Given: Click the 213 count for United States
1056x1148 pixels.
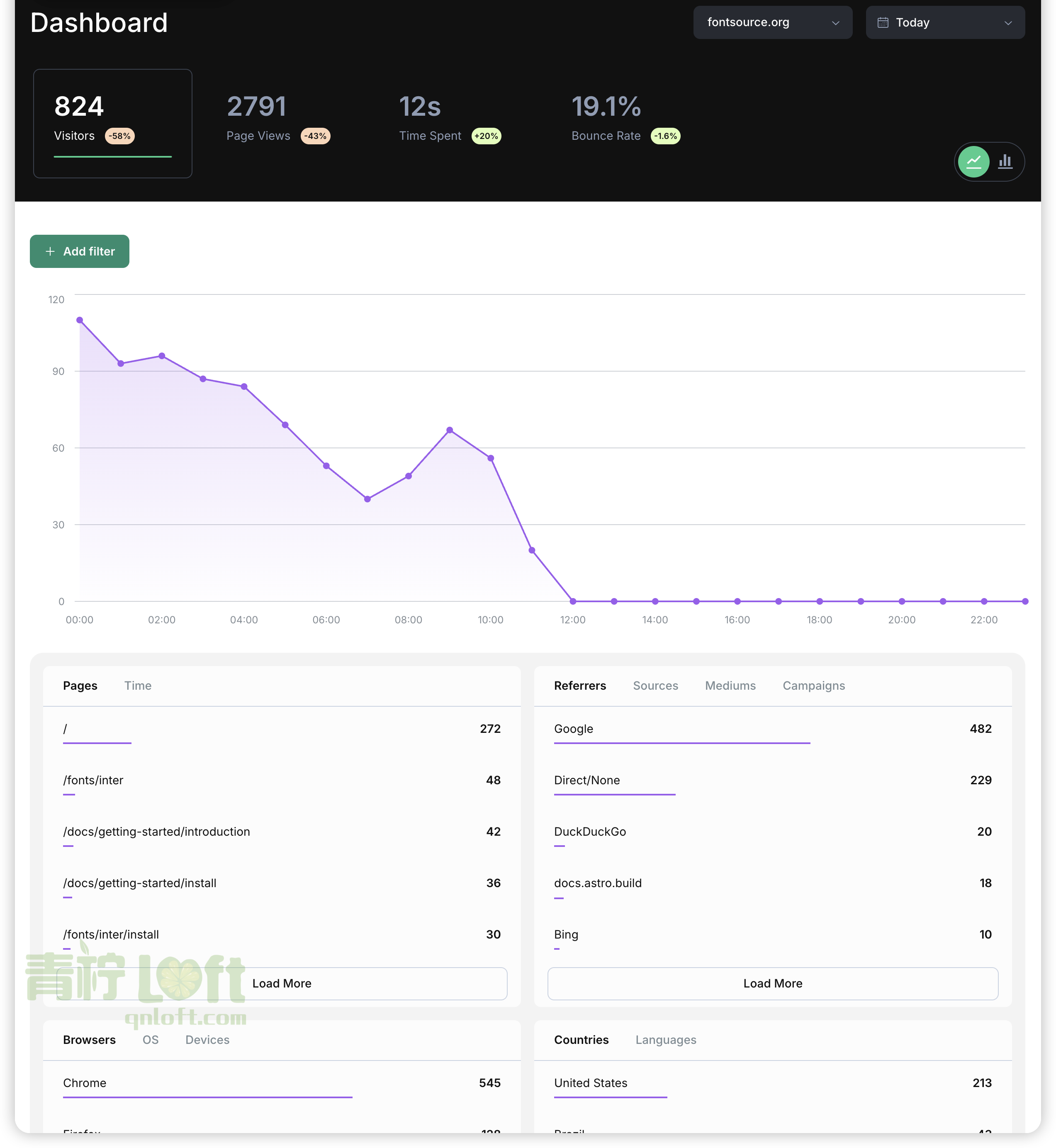Looking at the screenshot, I should point(982,1083).
